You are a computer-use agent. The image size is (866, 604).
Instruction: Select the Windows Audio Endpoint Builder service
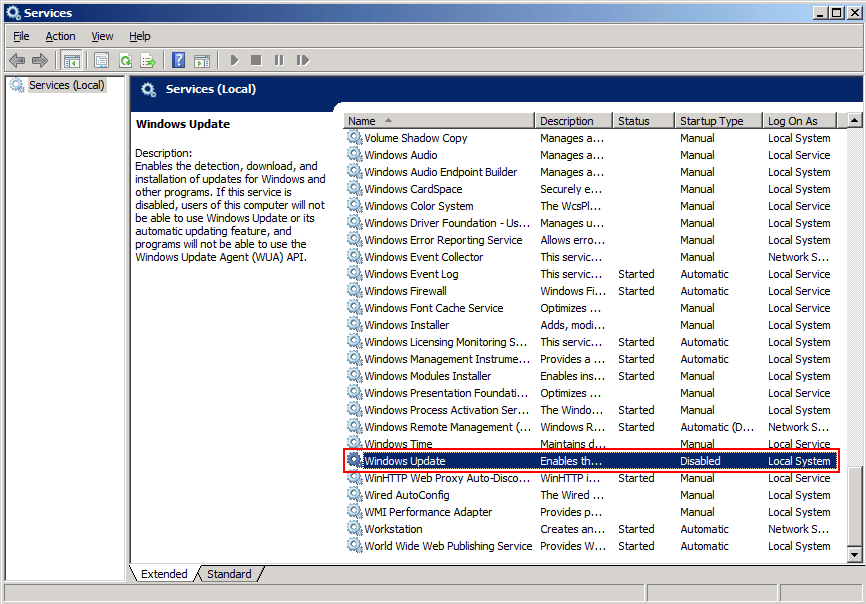[x=441, y=172]
